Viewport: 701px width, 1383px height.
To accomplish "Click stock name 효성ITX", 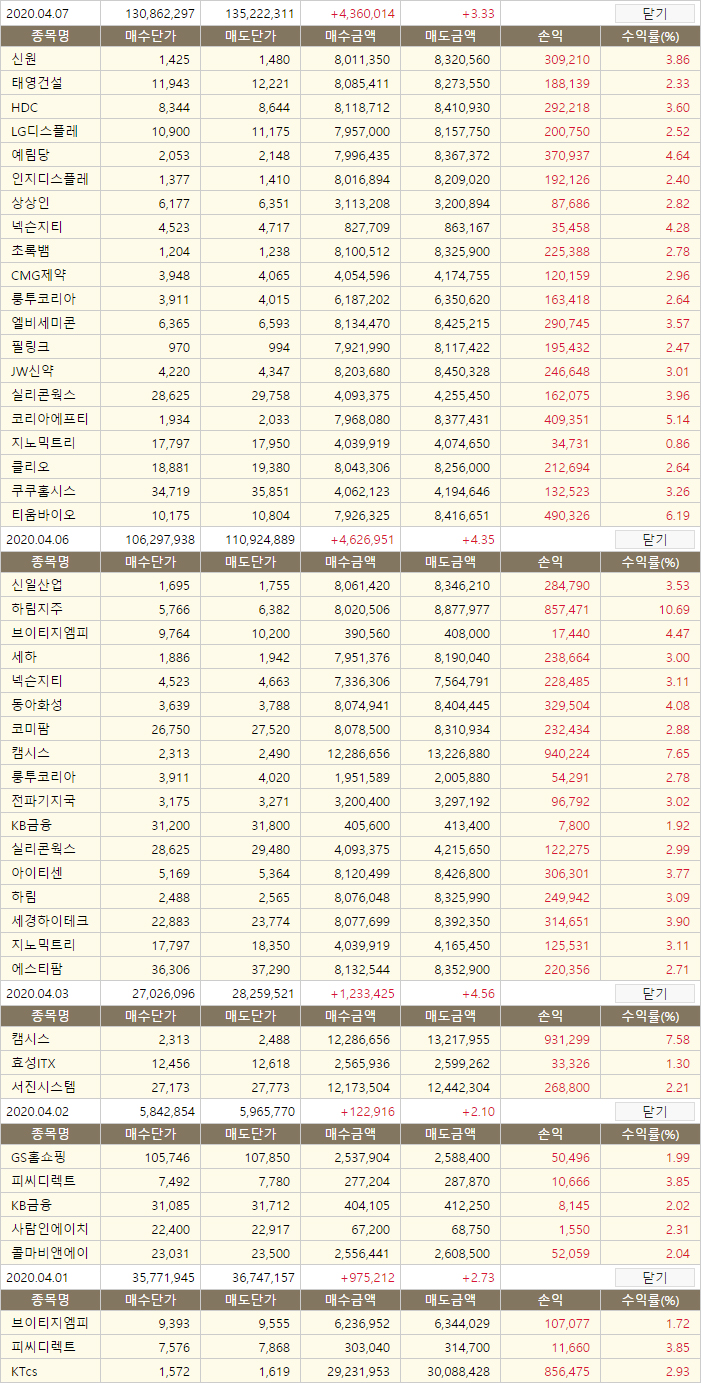I will pos(34,1063).
